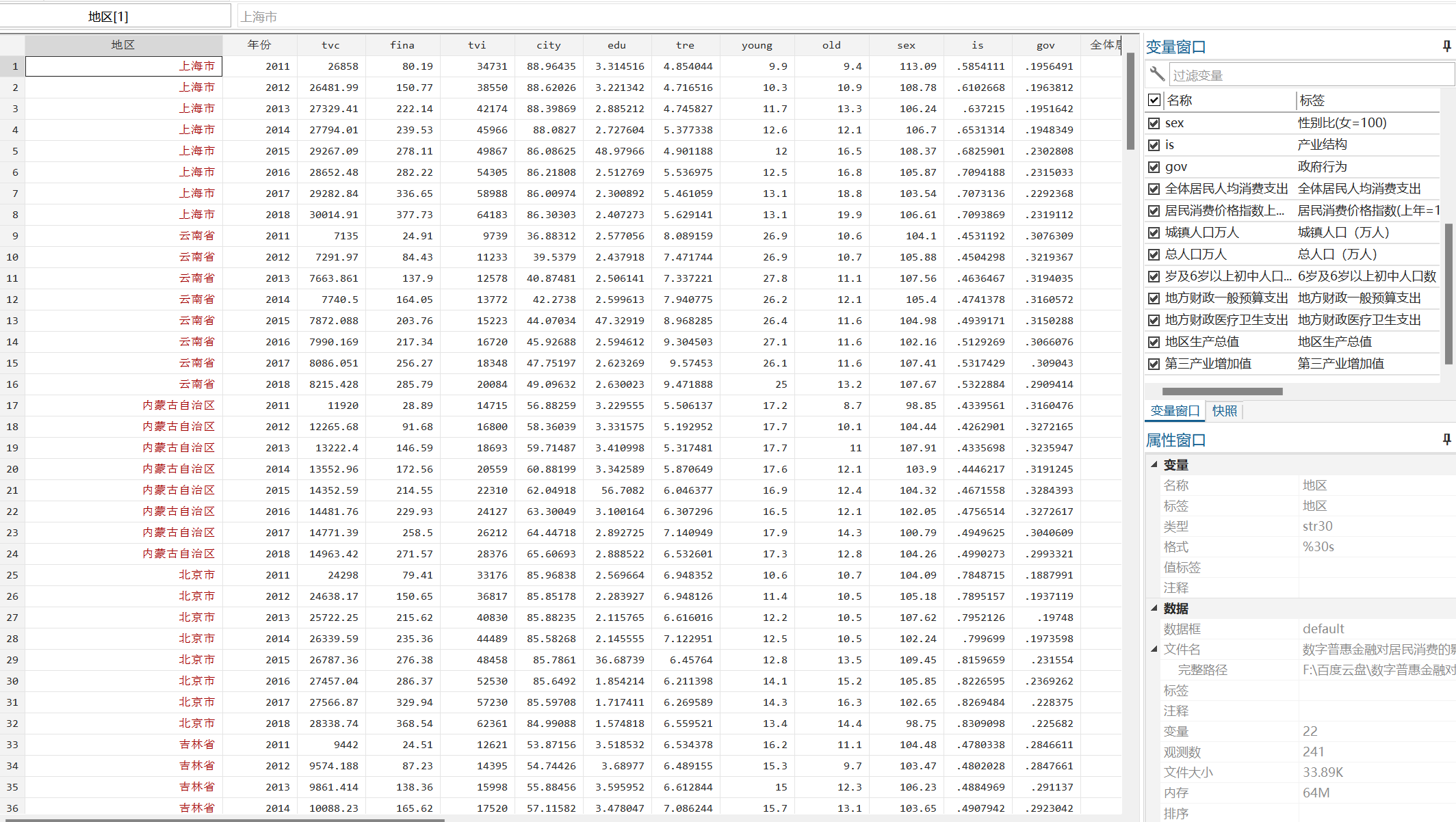This screenshot has width=1456, height=822.
Task: Click the variable list horizontal scrollbar
Action: (1222, 391)
